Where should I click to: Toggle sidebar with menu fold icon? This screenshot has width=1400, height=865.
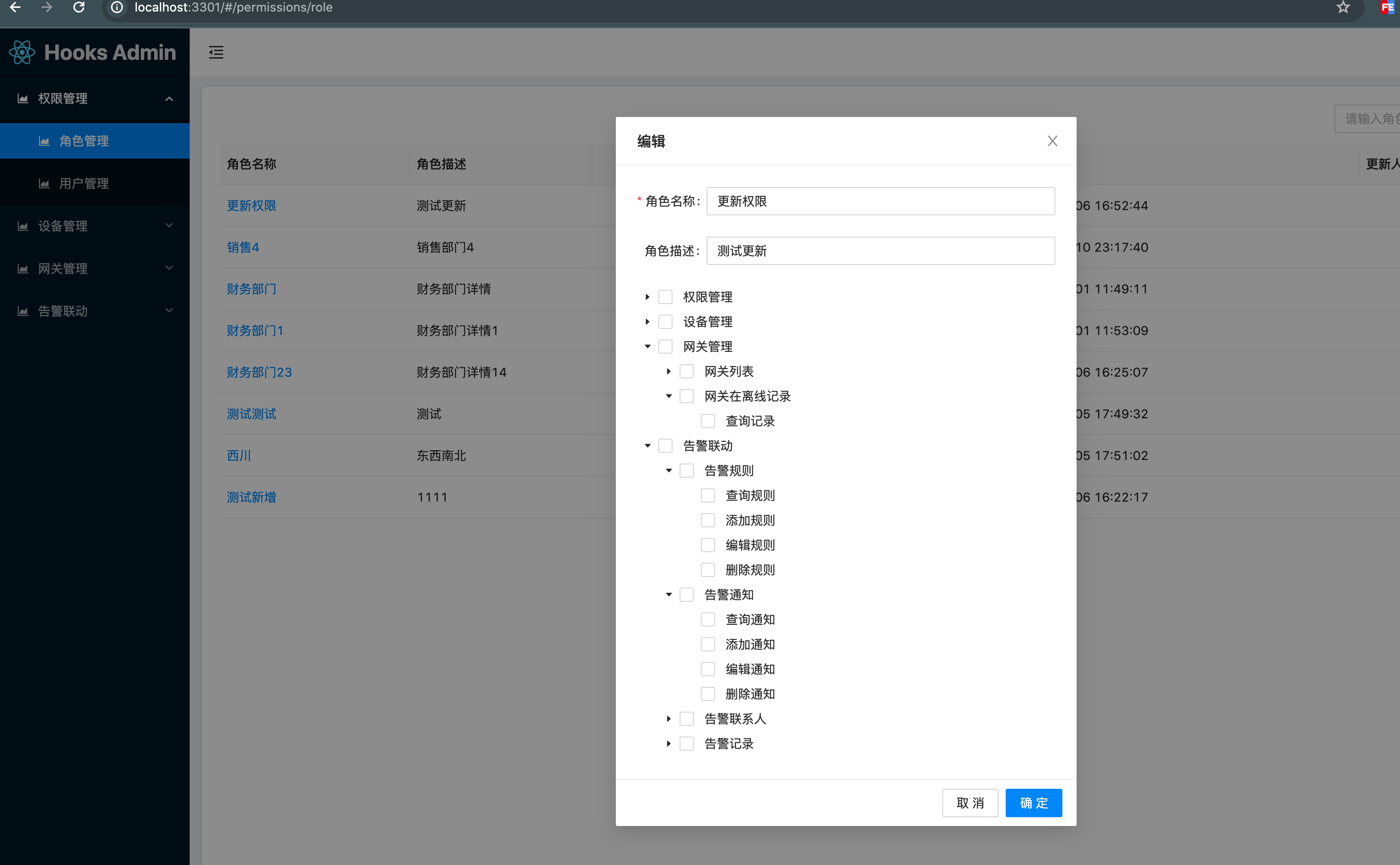216,53
